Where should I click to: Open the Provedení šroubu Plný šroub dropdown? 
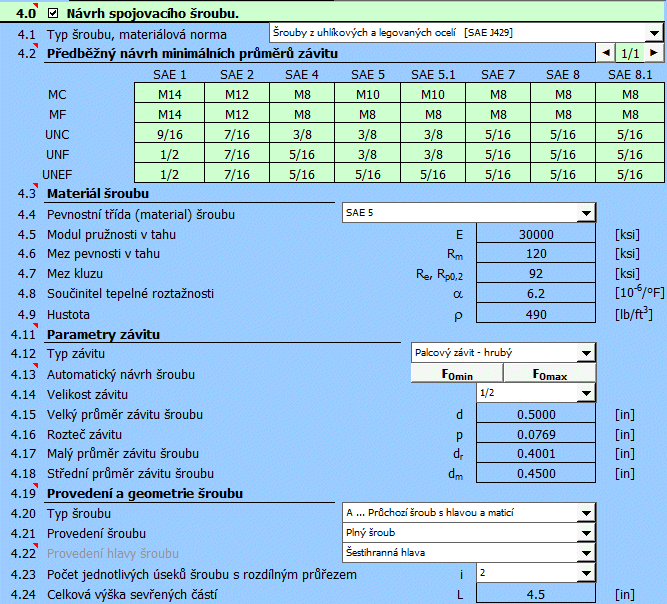(585, 533)
